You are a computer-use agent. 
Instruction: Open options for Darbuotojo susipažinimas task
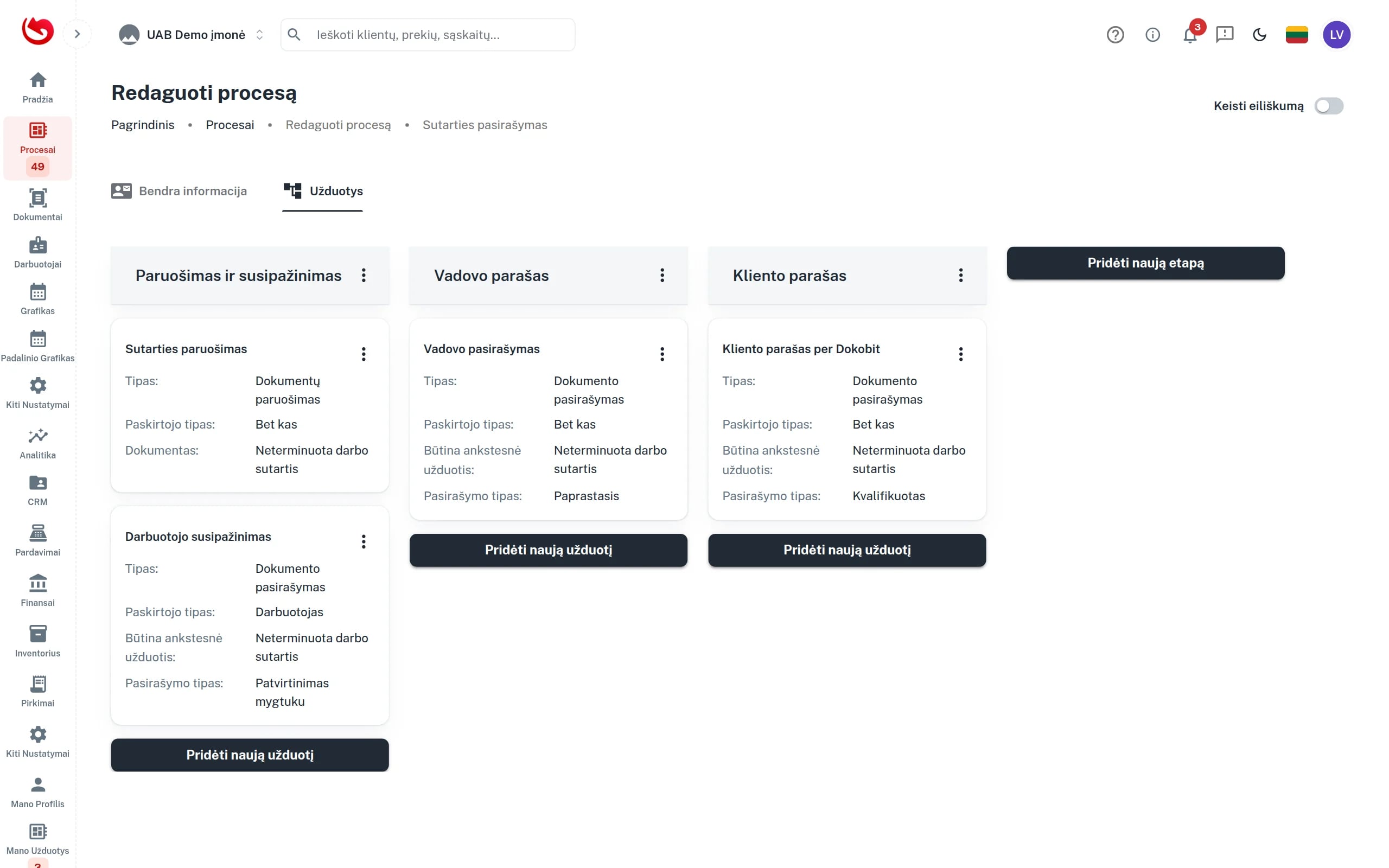tap(364, 541)
